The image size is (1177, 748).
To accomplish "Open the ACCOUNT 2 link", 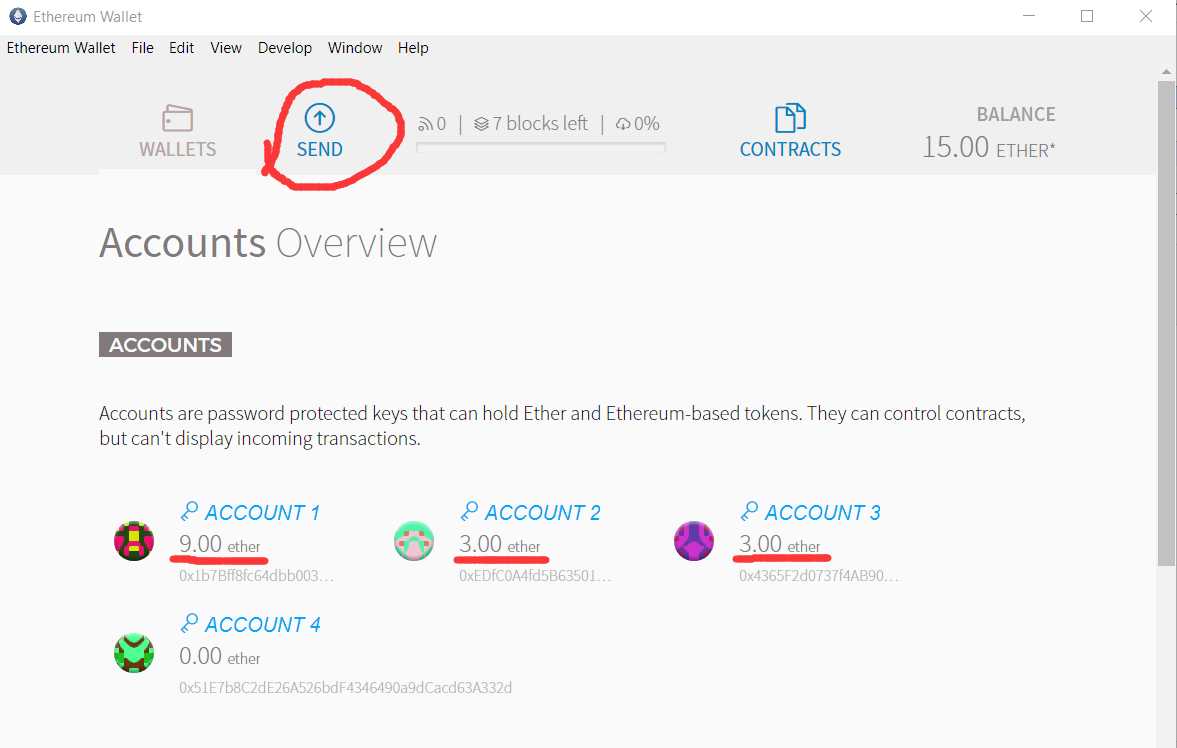I will point(542,513).
